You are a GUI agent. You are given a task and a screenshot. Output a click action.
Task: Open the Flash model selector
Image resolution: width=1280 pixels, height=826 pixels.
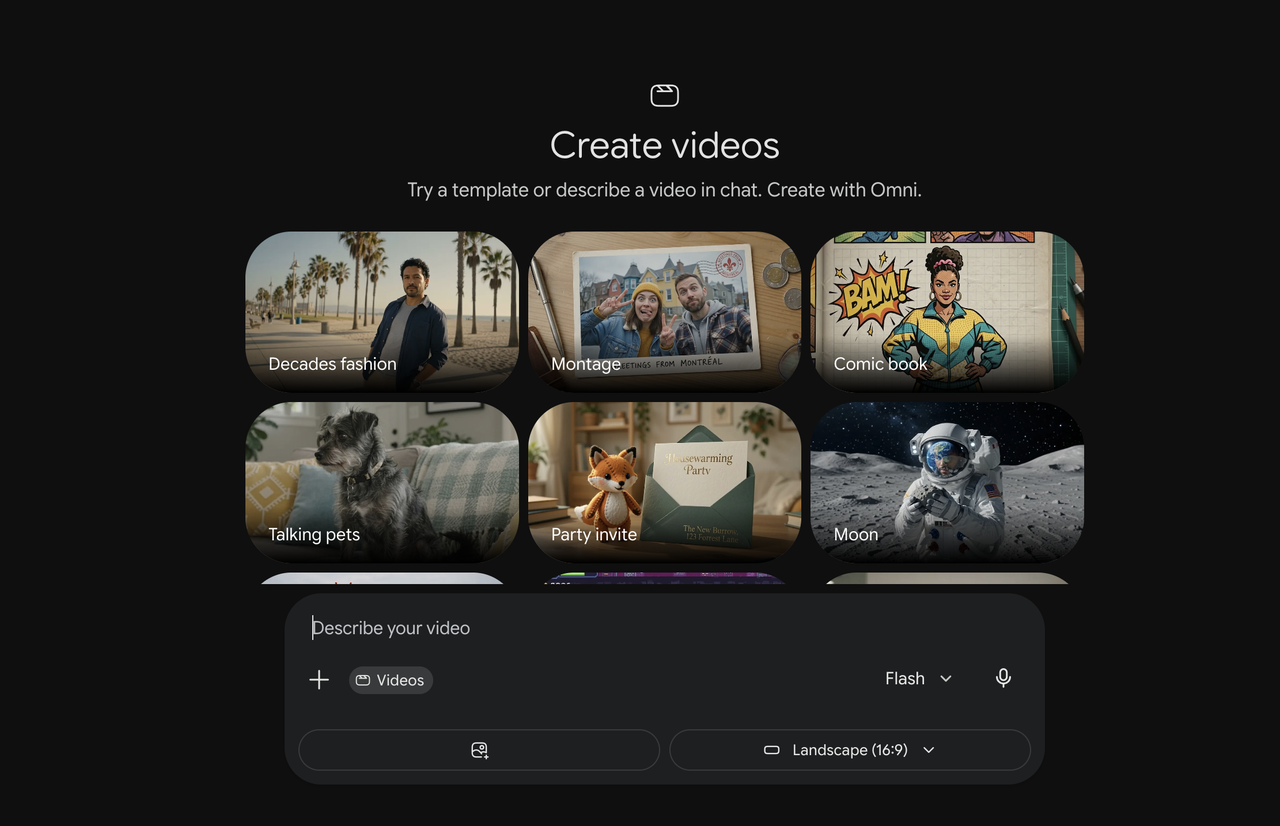(x=918, y=678)
